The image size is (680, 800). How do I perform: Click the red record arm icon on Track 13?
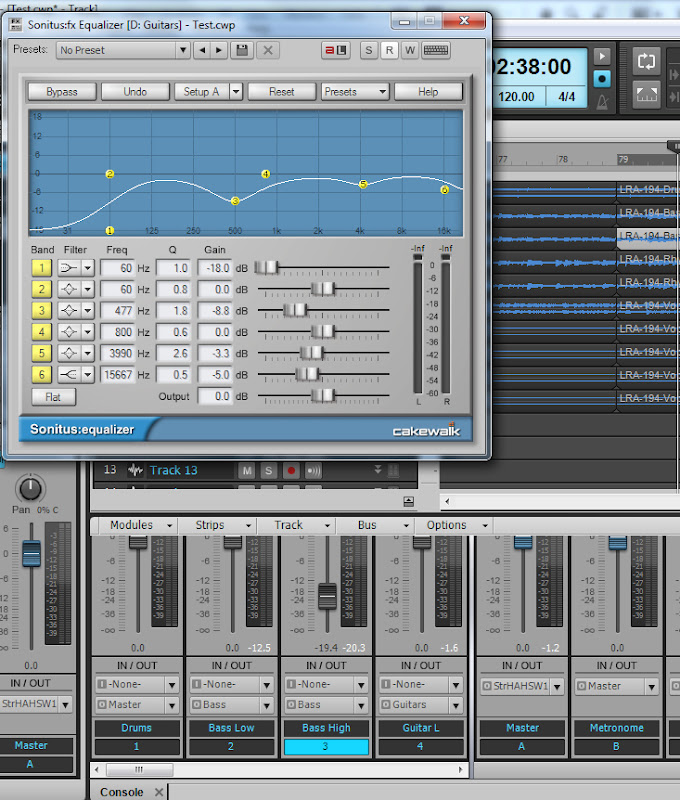pos(291,470)
